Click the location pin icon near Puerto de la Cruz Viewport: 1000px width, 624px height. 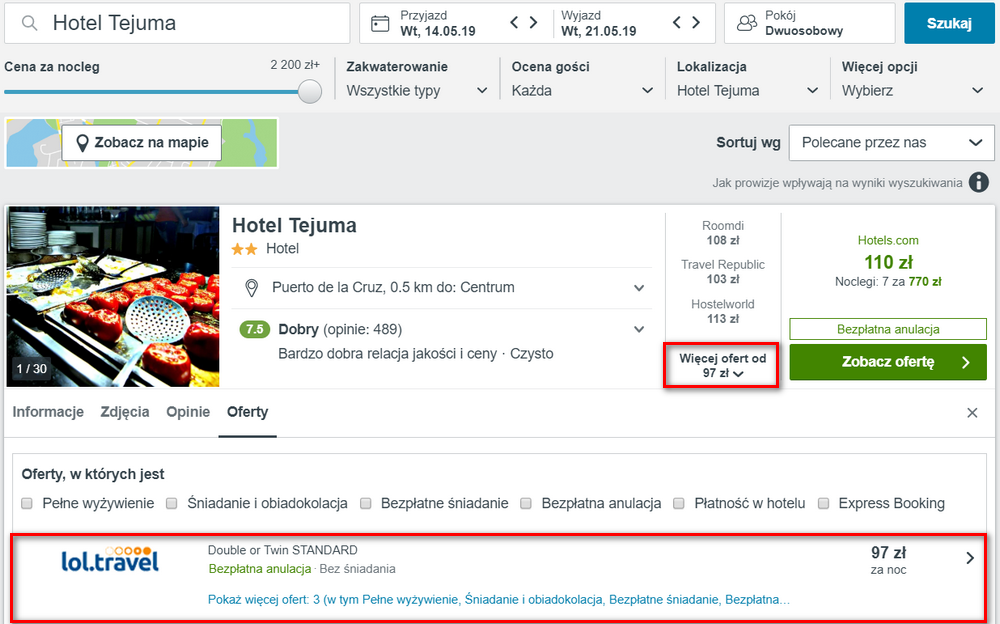(252, 288)
